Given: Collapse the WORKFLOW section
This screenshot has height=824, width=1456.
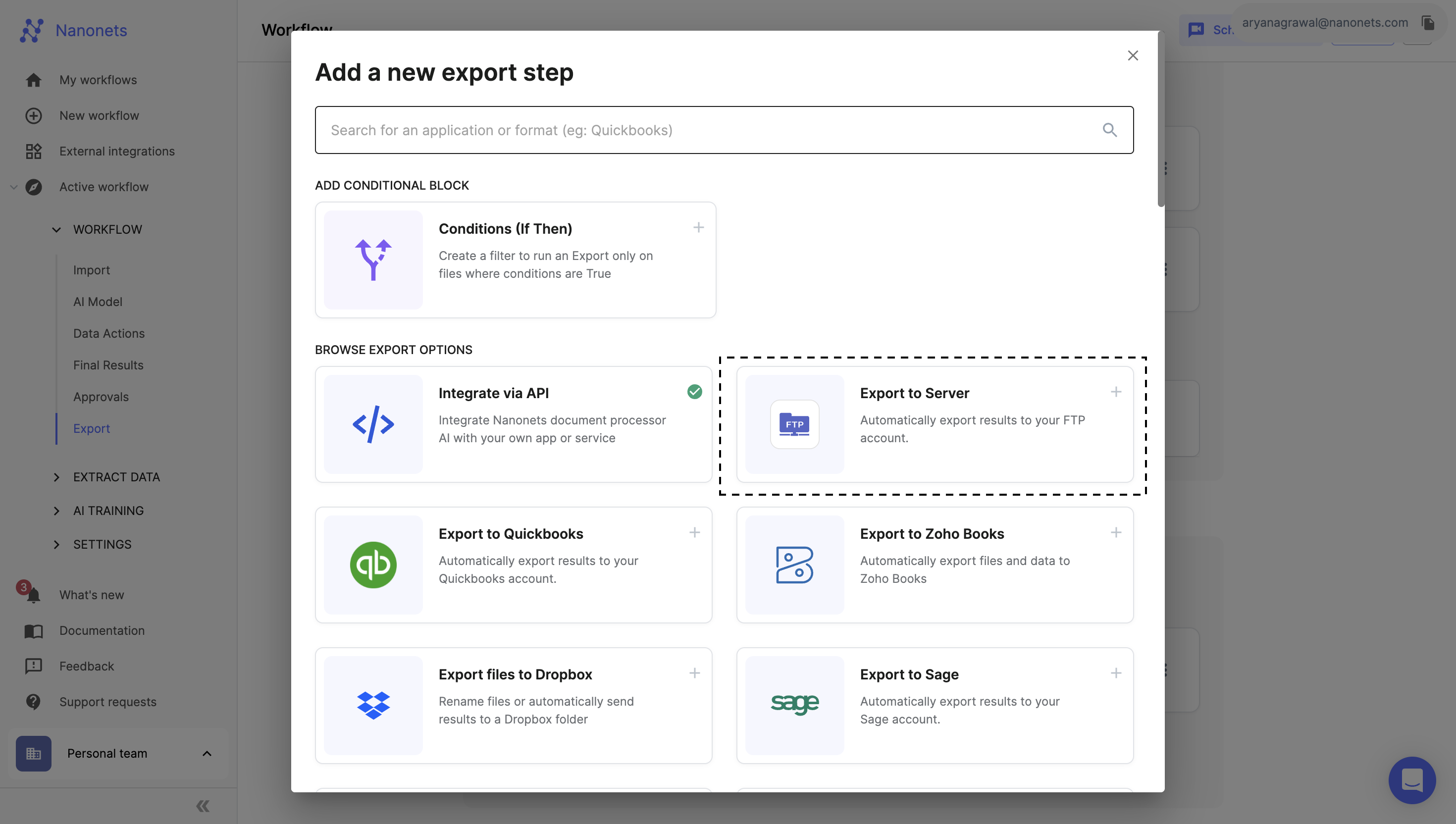Looking at the screenshot, I should point(56,230).
